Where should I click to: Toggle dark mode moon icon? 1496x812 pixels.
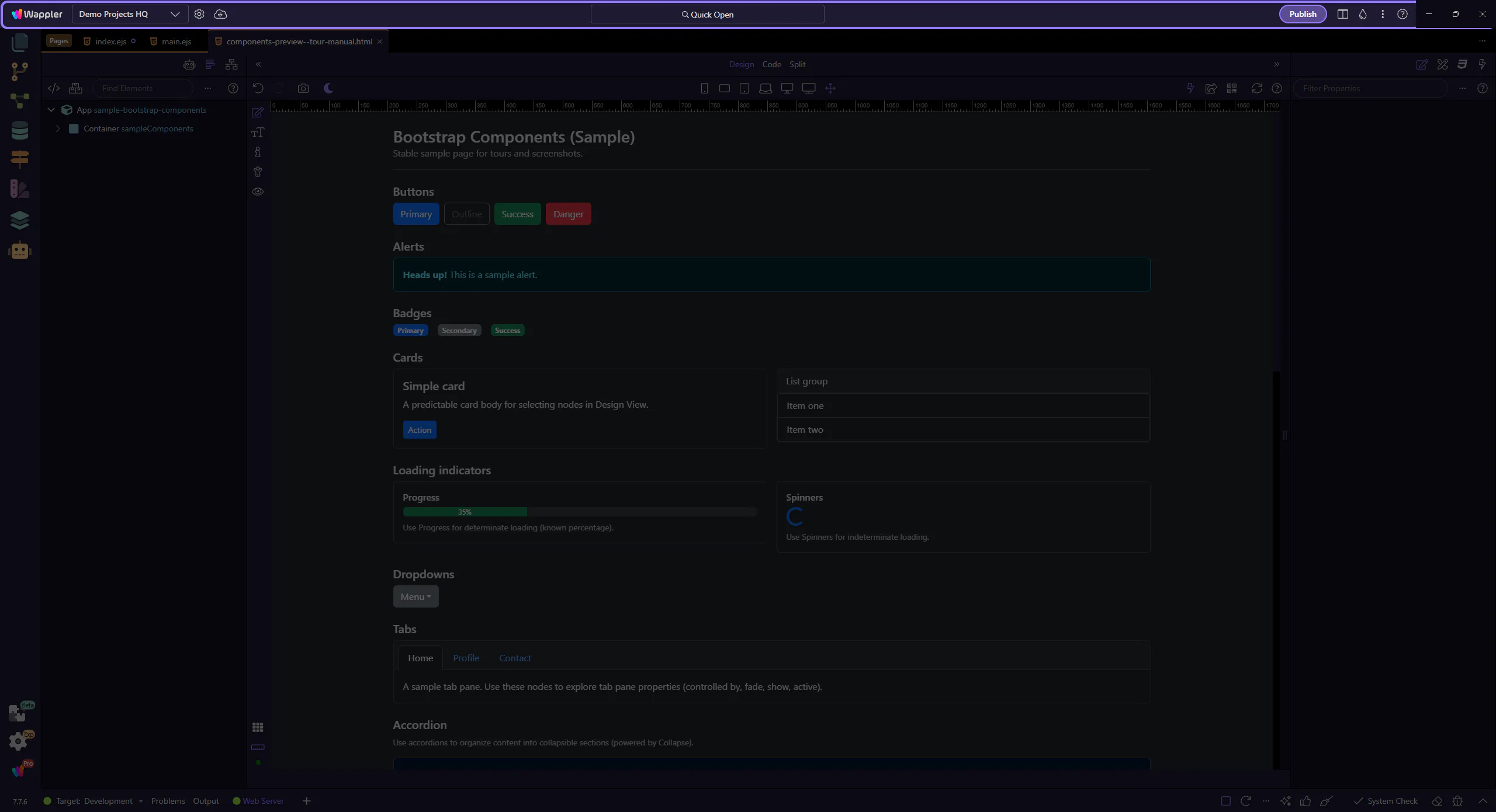click(x=328, y=88)
